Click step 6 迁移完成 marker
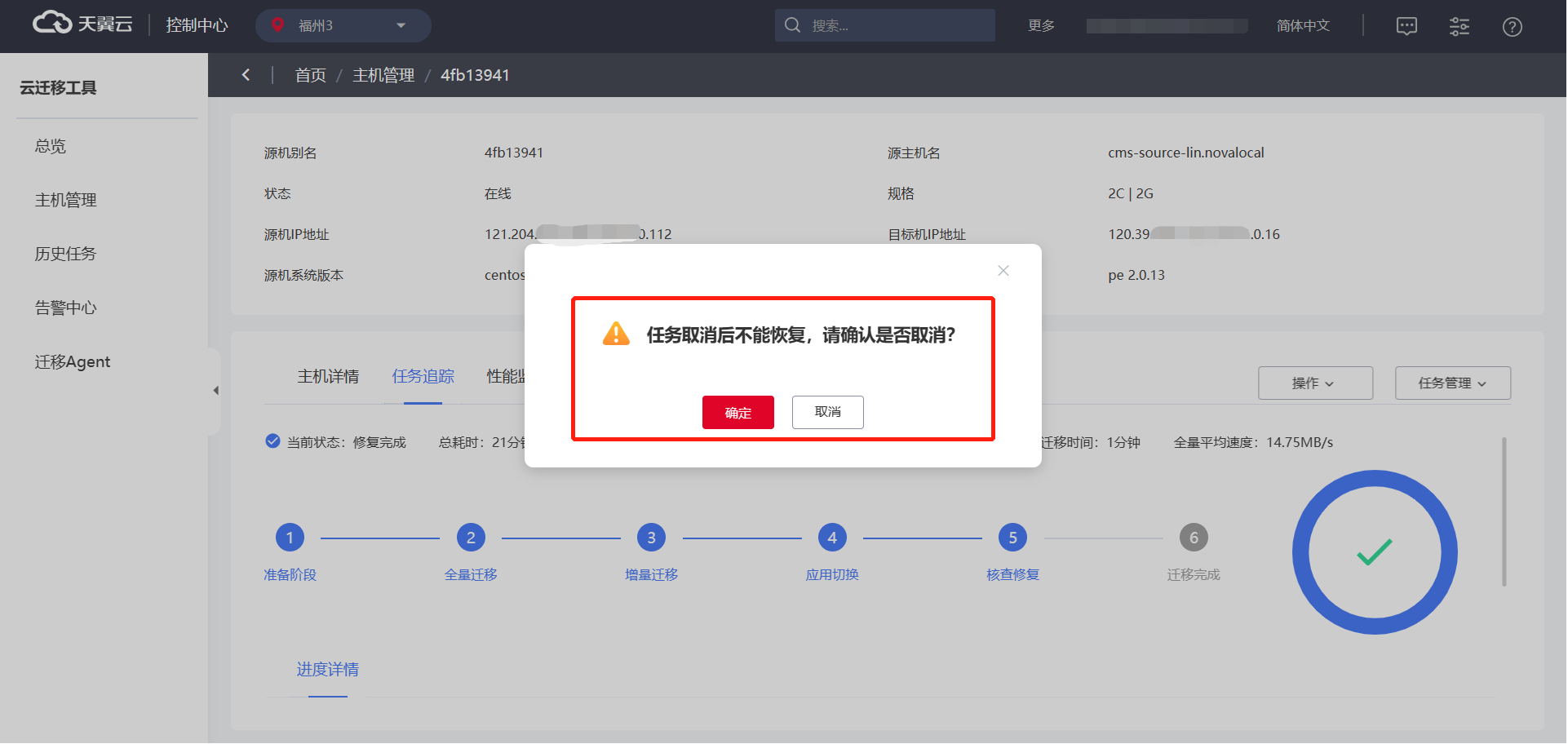The image size is (1568, 744). tap(1193, 538)
